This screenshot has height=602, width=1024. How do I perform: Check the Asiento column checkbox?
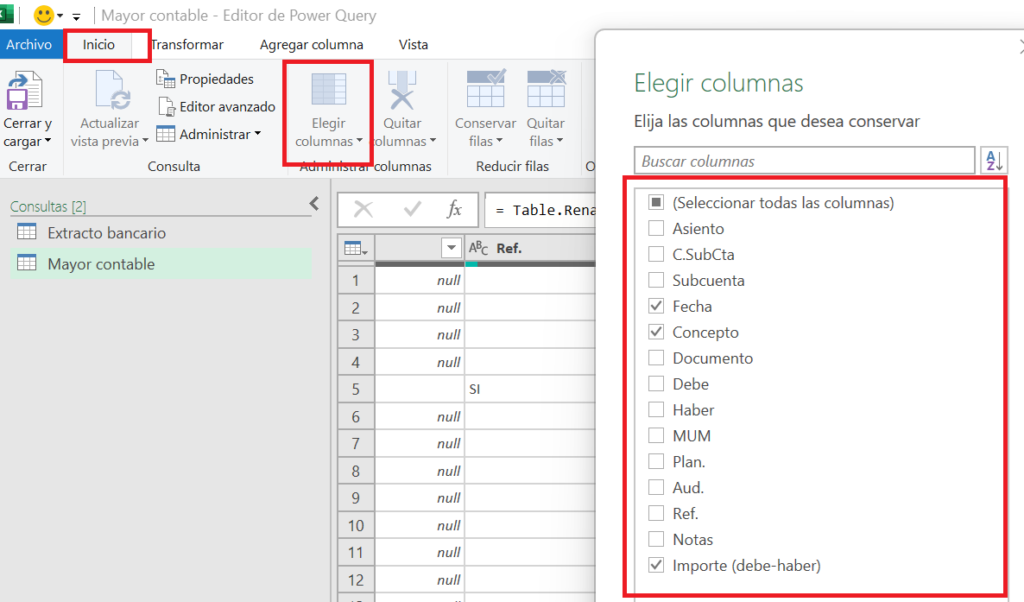click(656, 229)
